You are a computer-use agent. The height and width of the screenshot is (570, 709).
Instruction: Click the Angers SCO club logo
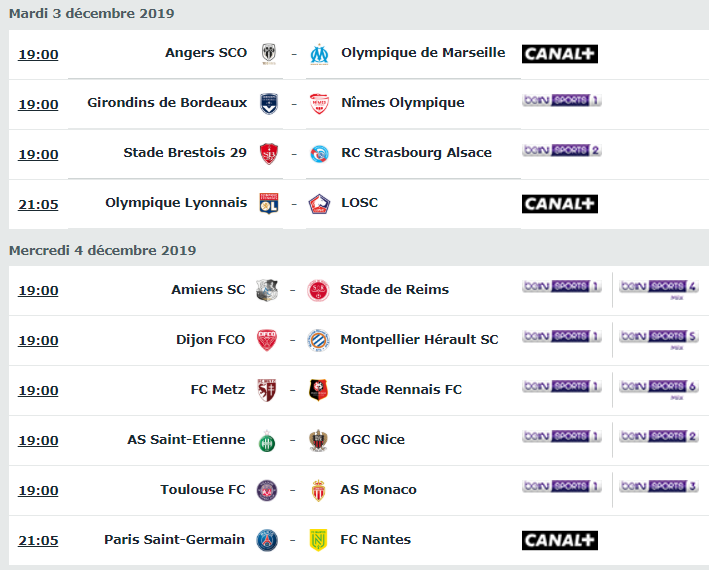269,54
